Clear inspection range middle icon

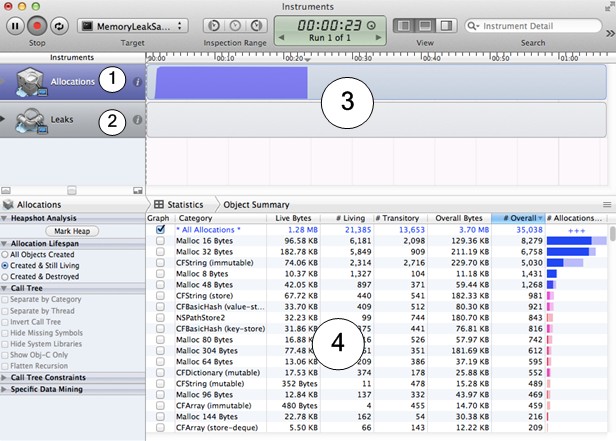tap(235, 26)
